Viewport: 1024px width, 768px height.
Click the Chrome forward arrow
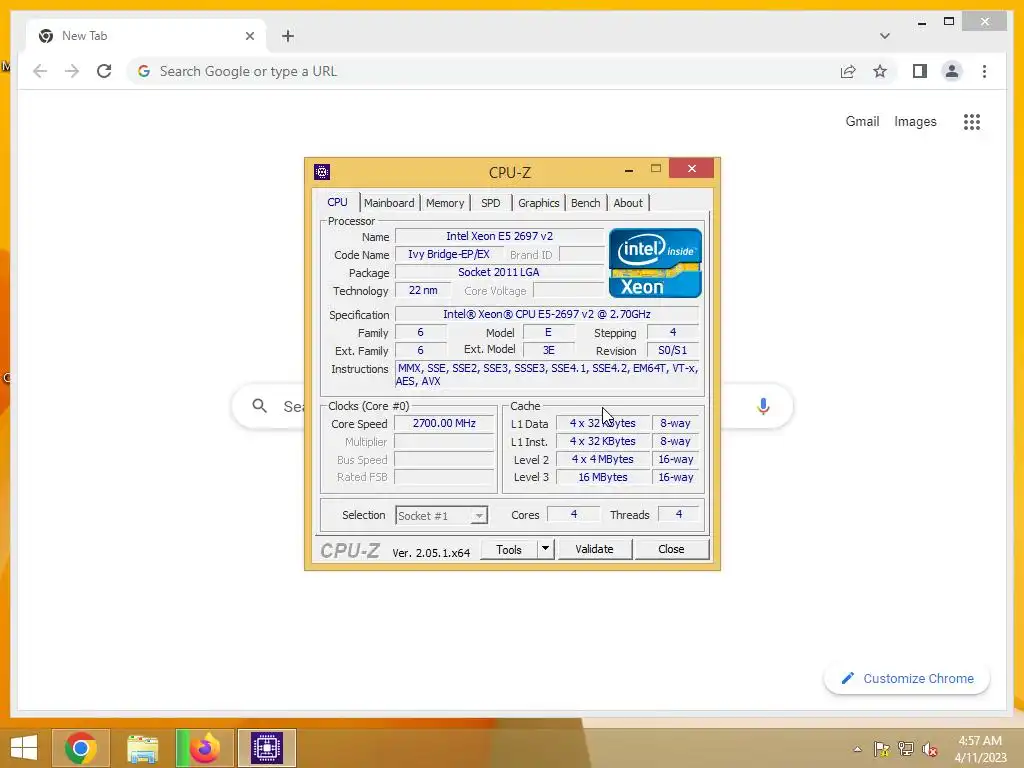(x=72, y=71)
